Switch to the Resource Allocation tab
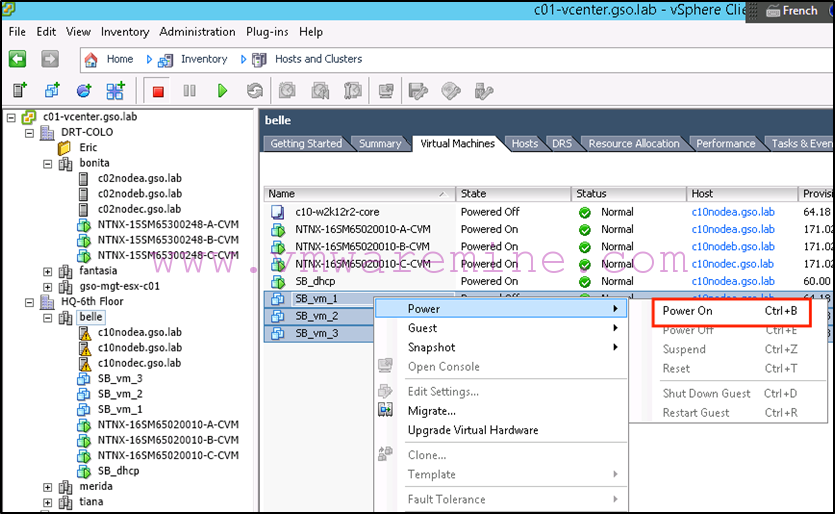This screenshot has width=835, height=514. (x=634, y=143)
